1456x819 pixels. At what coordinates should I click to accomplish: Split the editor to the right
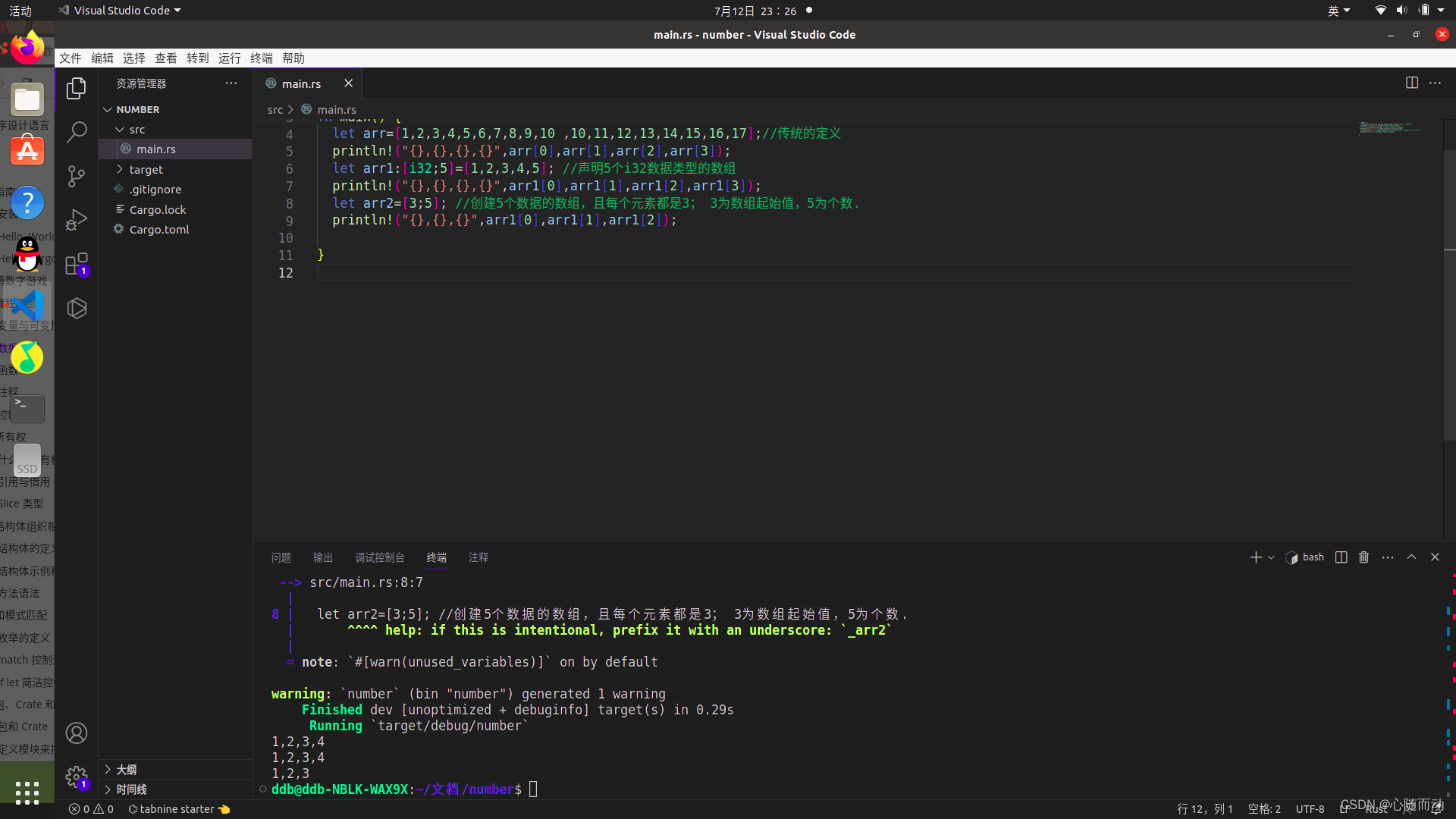1412,83
